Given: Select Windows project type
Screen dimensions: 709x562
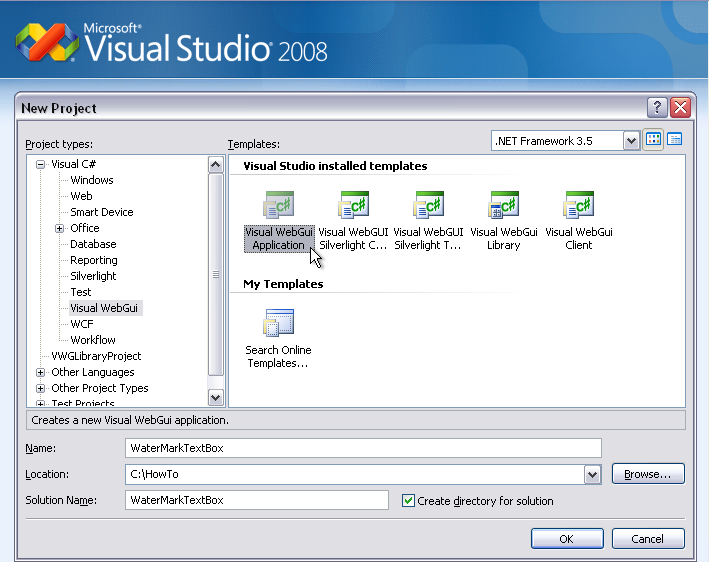Looking at the screenshot, I should pyautogui.click(x=92, y=180).
